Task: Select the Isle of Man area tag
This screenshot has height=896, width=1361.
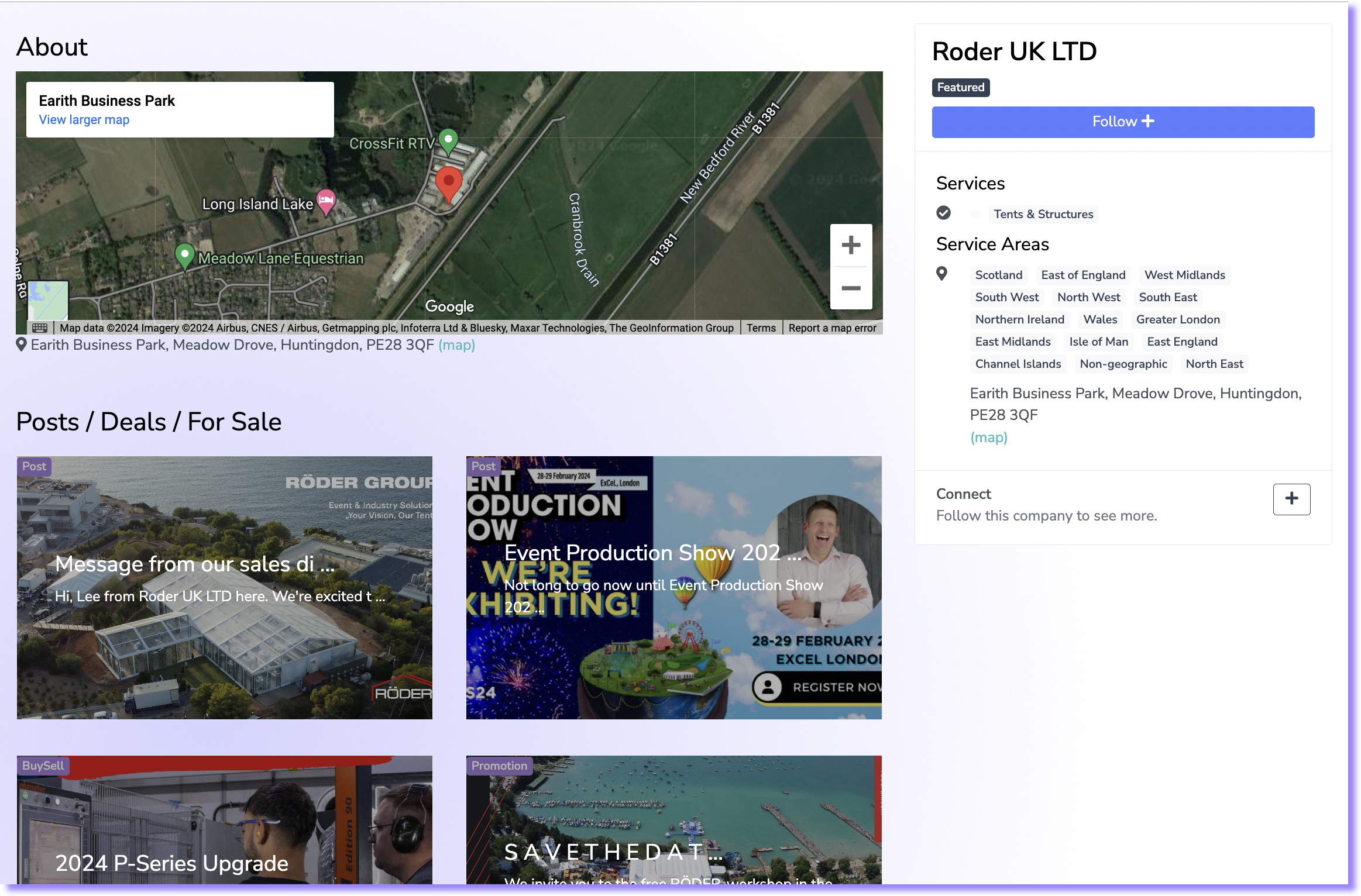Action: pyautogui.click(x=1098, y=342)
